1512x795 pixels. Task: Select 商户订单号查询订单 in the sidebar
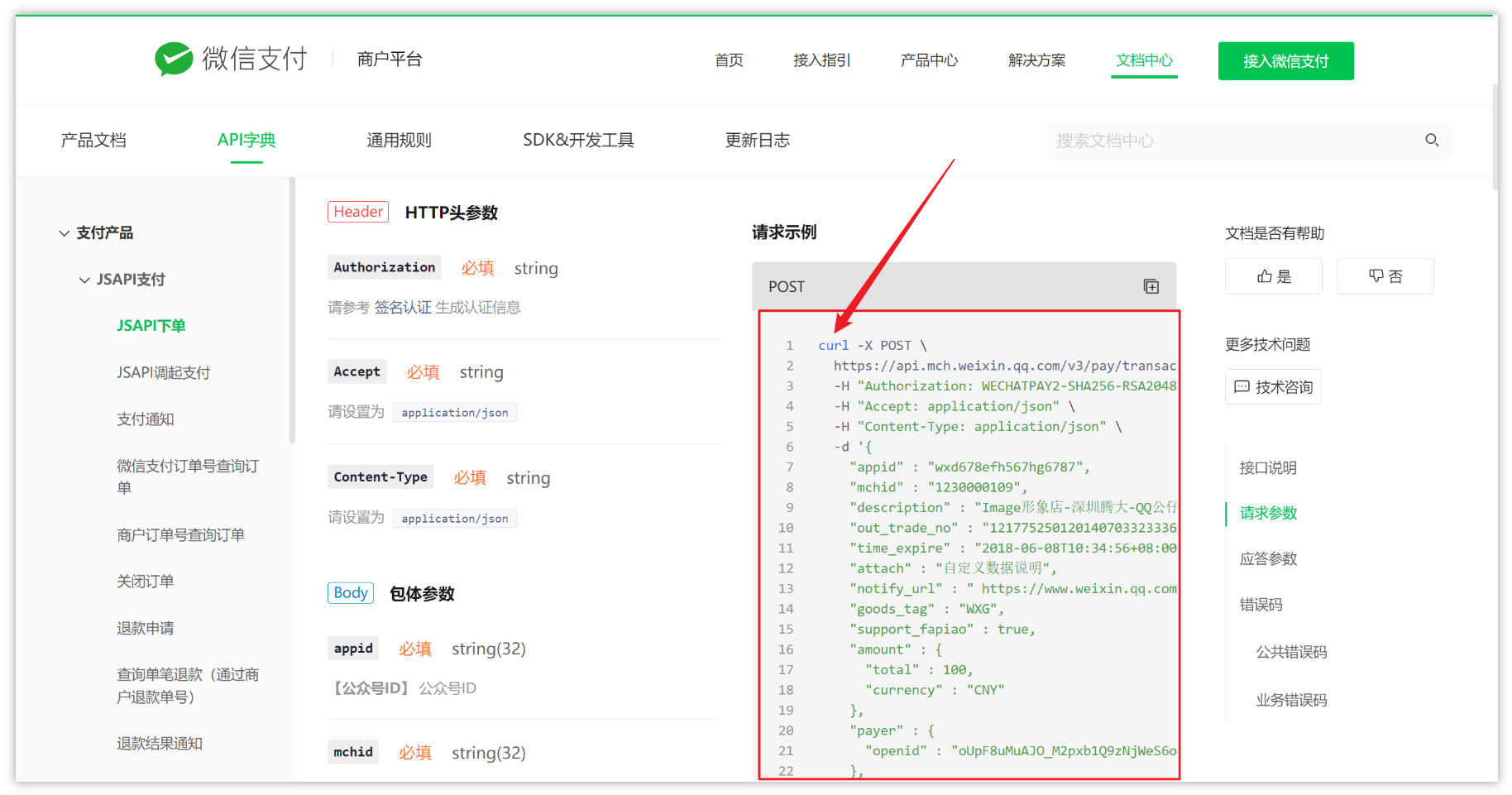coord(180,534)
